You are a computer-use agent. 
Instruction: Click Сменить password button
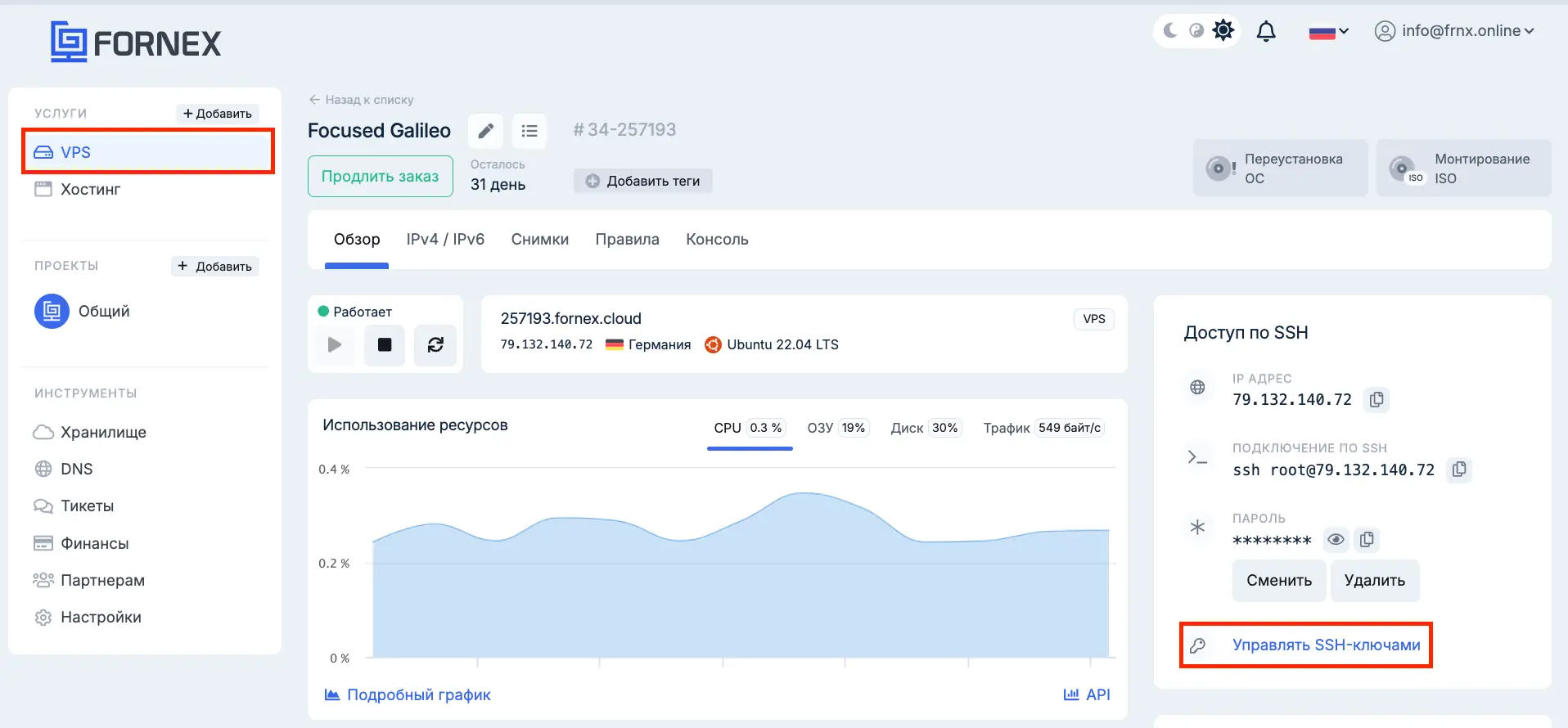(x=1279, y=581)
